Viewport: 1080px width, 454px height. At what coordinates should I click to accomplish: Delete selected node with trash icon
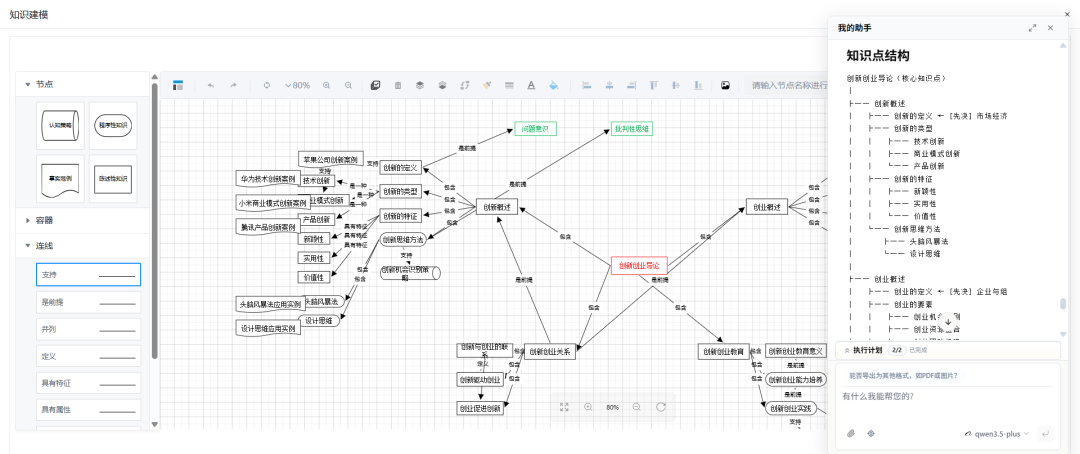(x=397, y=85)
